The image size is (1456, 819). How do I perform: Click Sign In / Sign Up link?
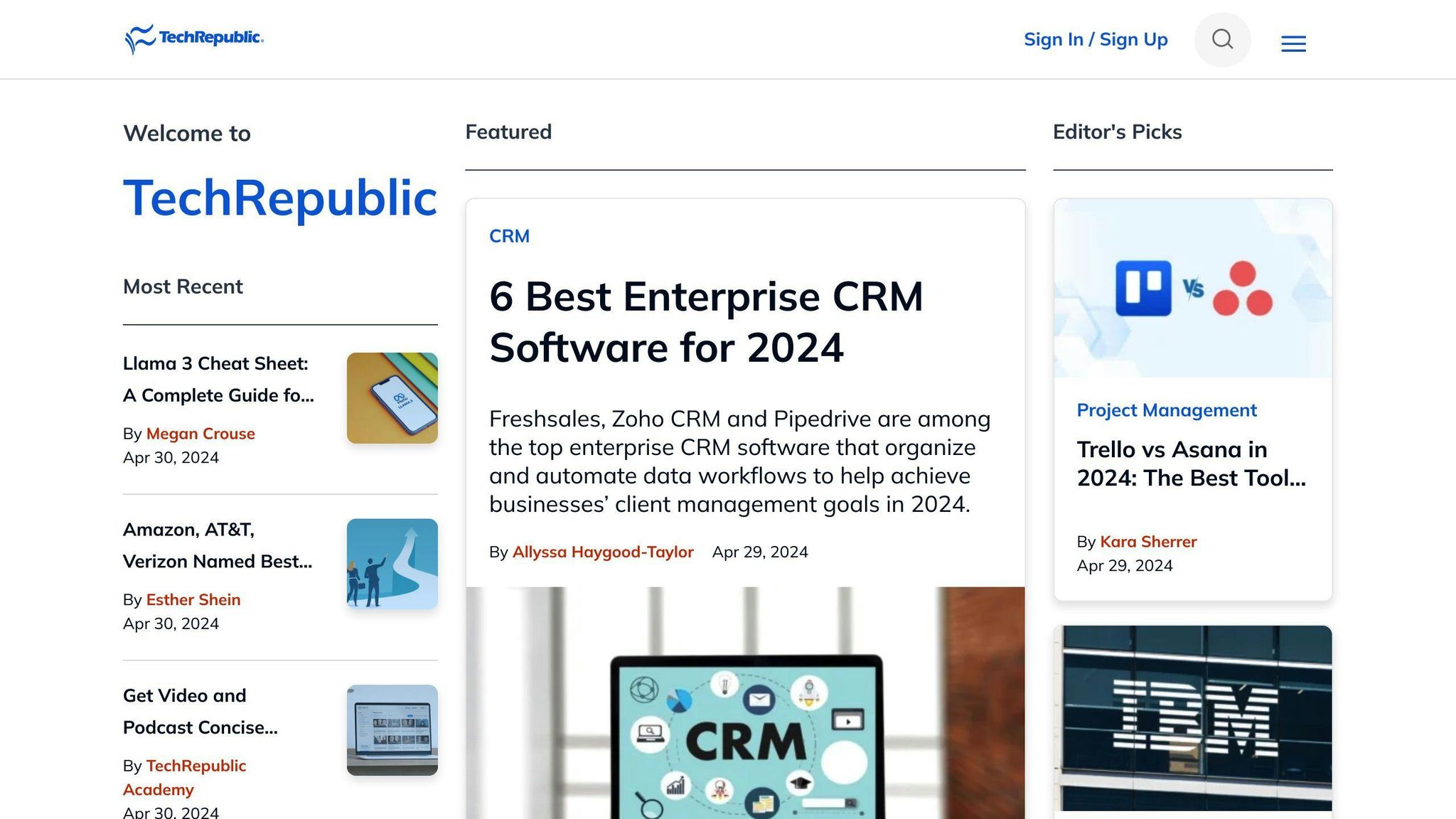pos(1095,40)
